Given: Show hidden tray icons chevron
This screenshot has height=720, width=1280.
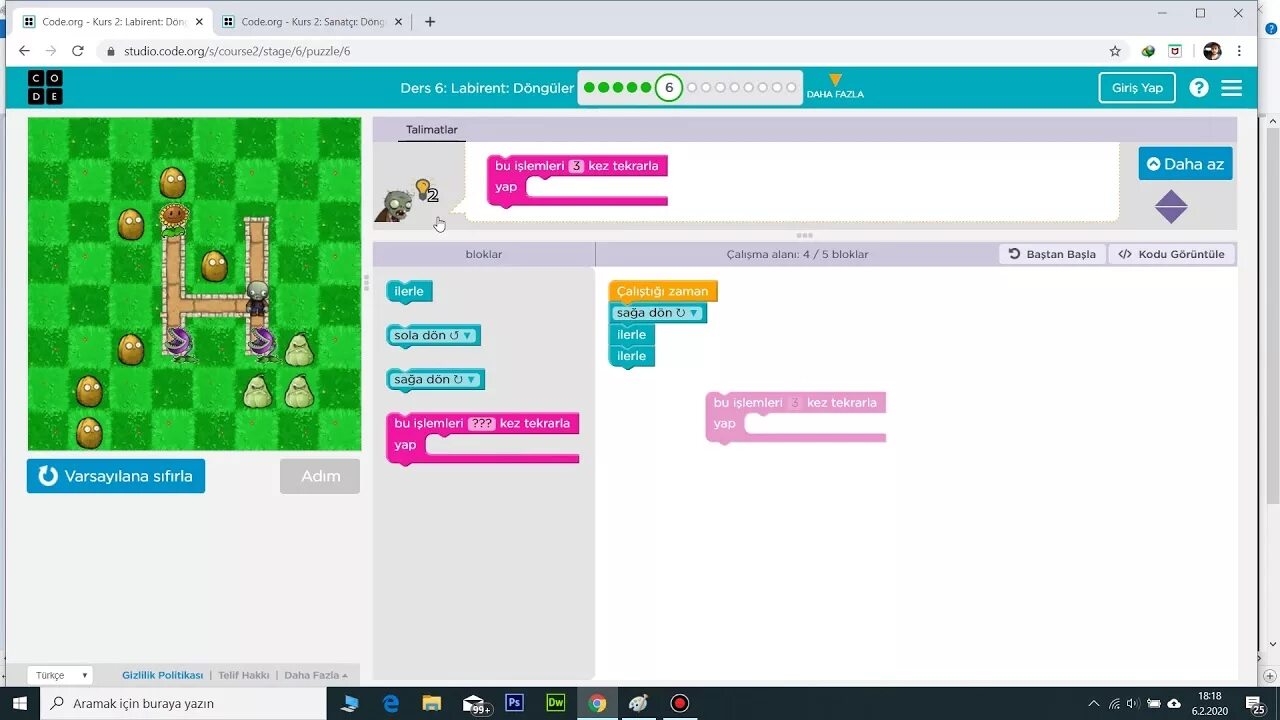Looking at the screenshot, I should coord(1093,703).
